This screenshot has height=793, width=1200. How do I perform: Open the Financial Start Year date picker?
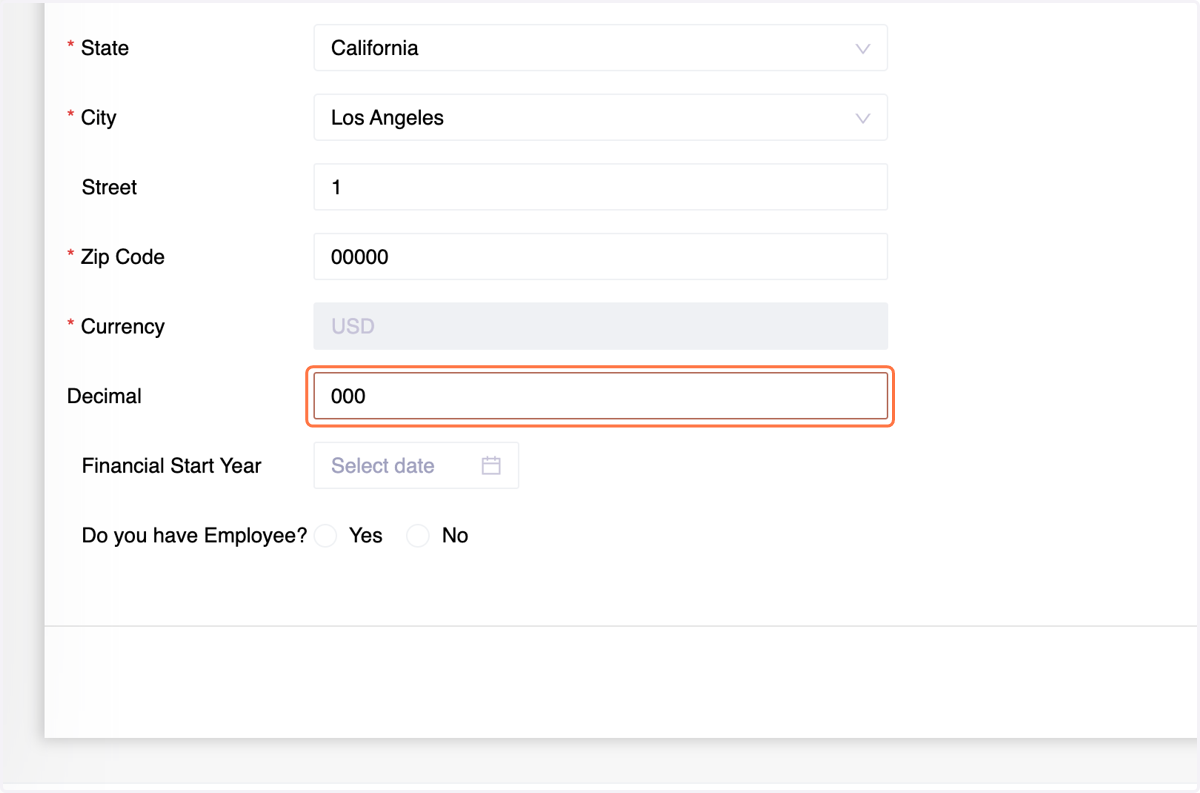click(416, 466)
